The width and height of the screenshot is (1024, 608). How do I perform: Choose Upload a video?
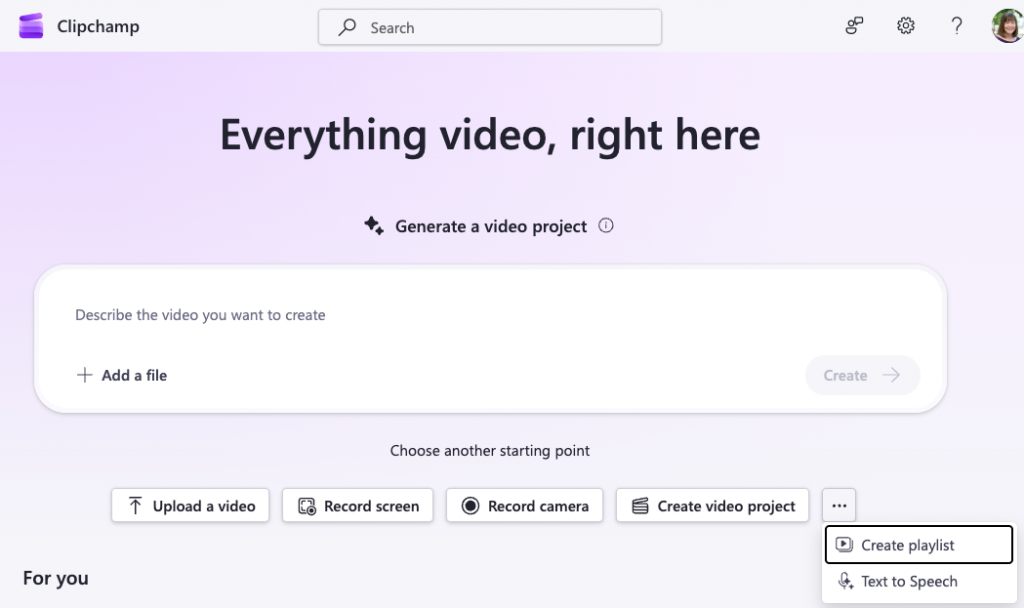(x=190, y=505)
